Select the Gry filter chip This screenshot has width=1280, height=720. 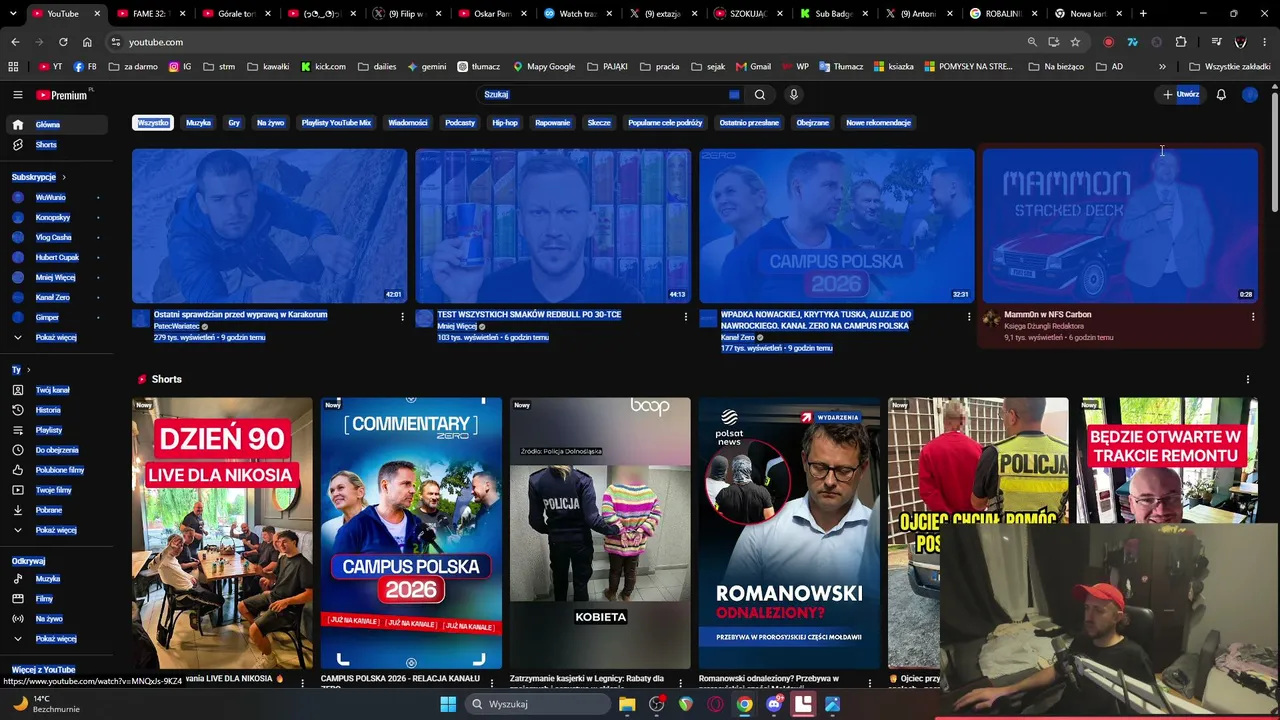[x=234, y=123]
